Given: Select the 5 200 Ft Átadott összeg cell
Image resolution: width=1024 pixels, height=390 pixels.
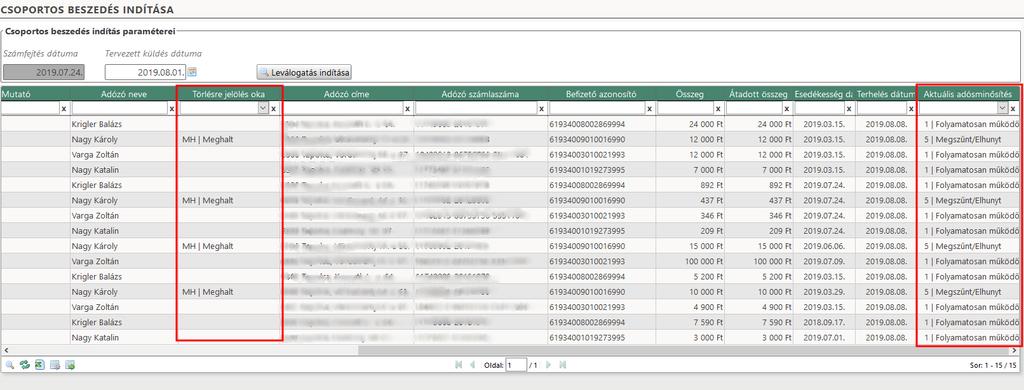Looking at the screenshot, I should click(758, 277).
